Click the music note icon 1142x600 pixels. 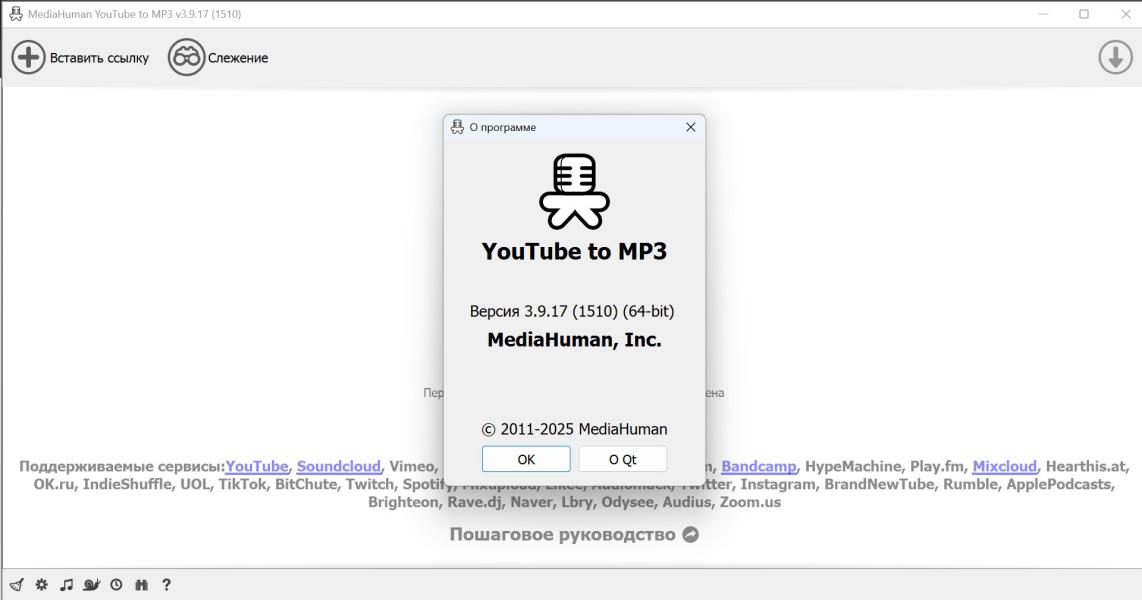66,585
